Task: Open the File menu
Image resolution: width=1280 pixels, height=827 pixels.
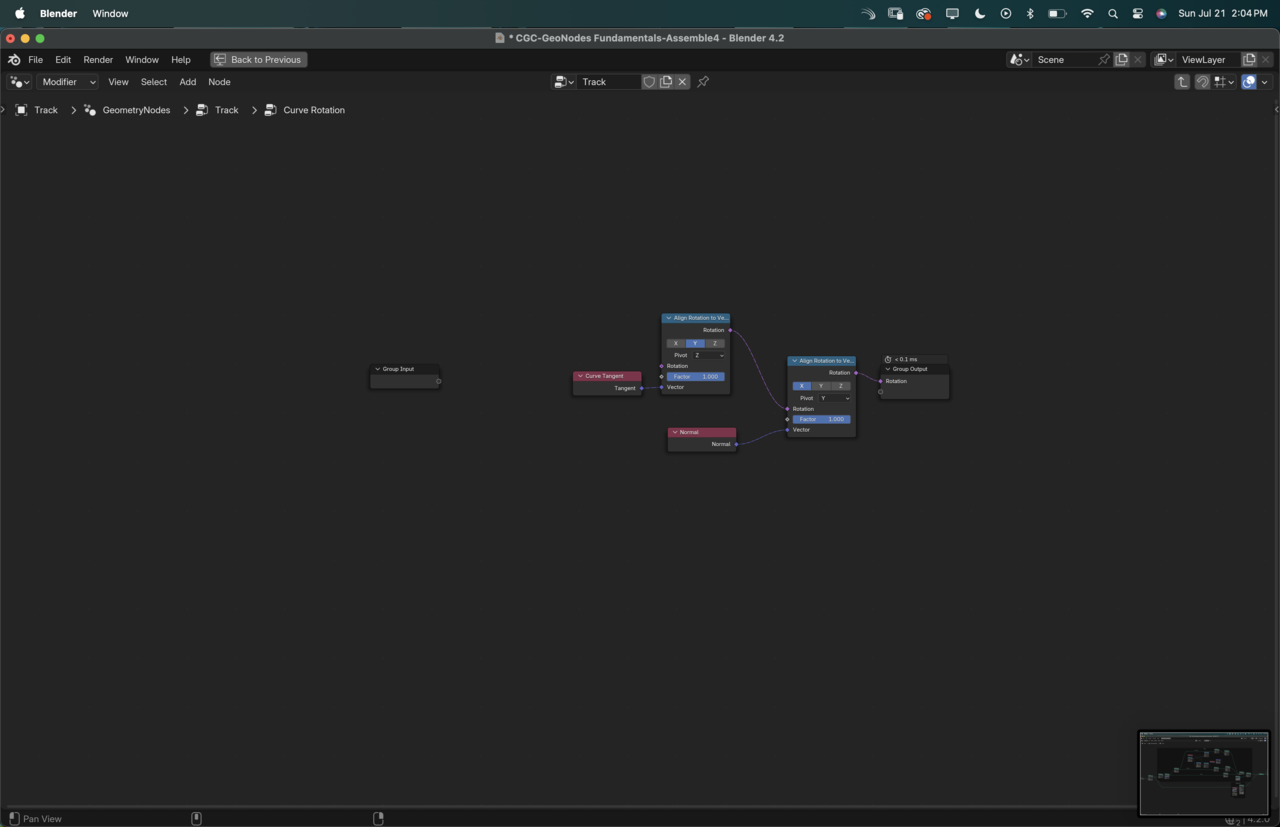Action: click(35, 60)
